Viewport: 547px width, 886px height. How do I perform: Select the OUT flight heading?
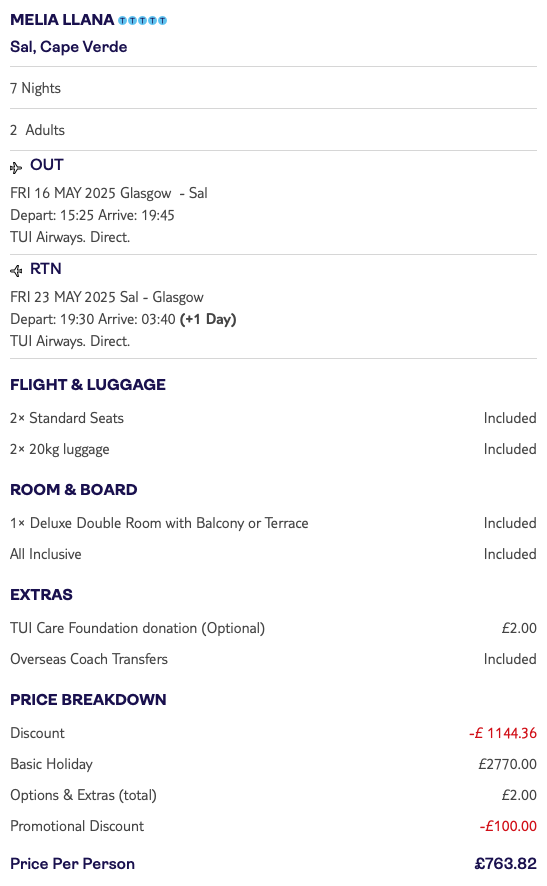tap(47, 165)
